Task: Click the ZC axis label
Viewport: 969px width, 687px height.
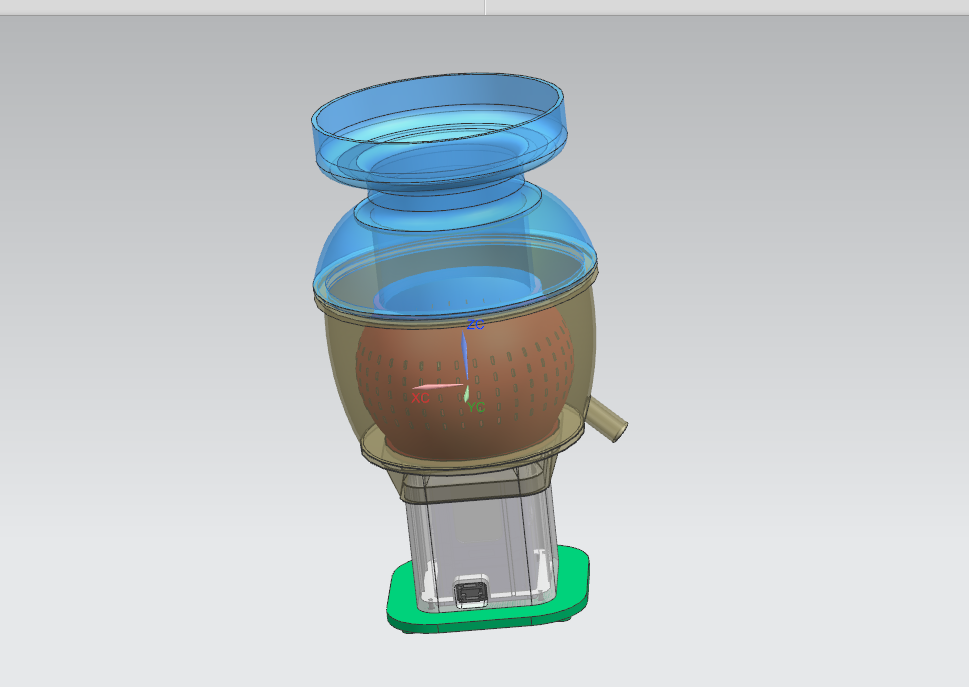Action: coord(475,324)
